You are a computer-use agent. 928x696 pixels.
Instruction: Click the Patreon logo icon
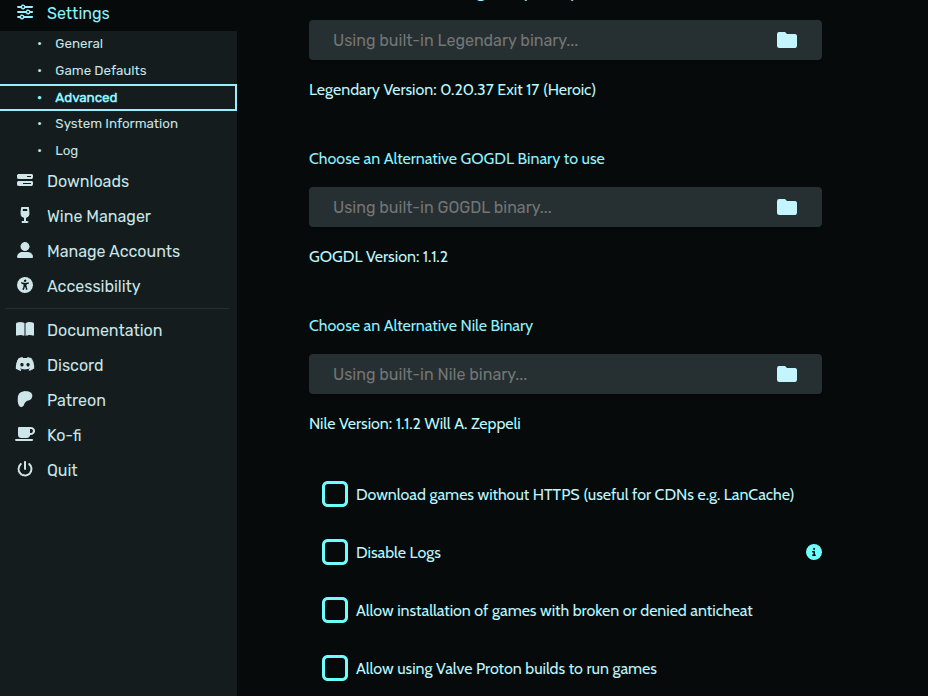click(x=25, y=400)
